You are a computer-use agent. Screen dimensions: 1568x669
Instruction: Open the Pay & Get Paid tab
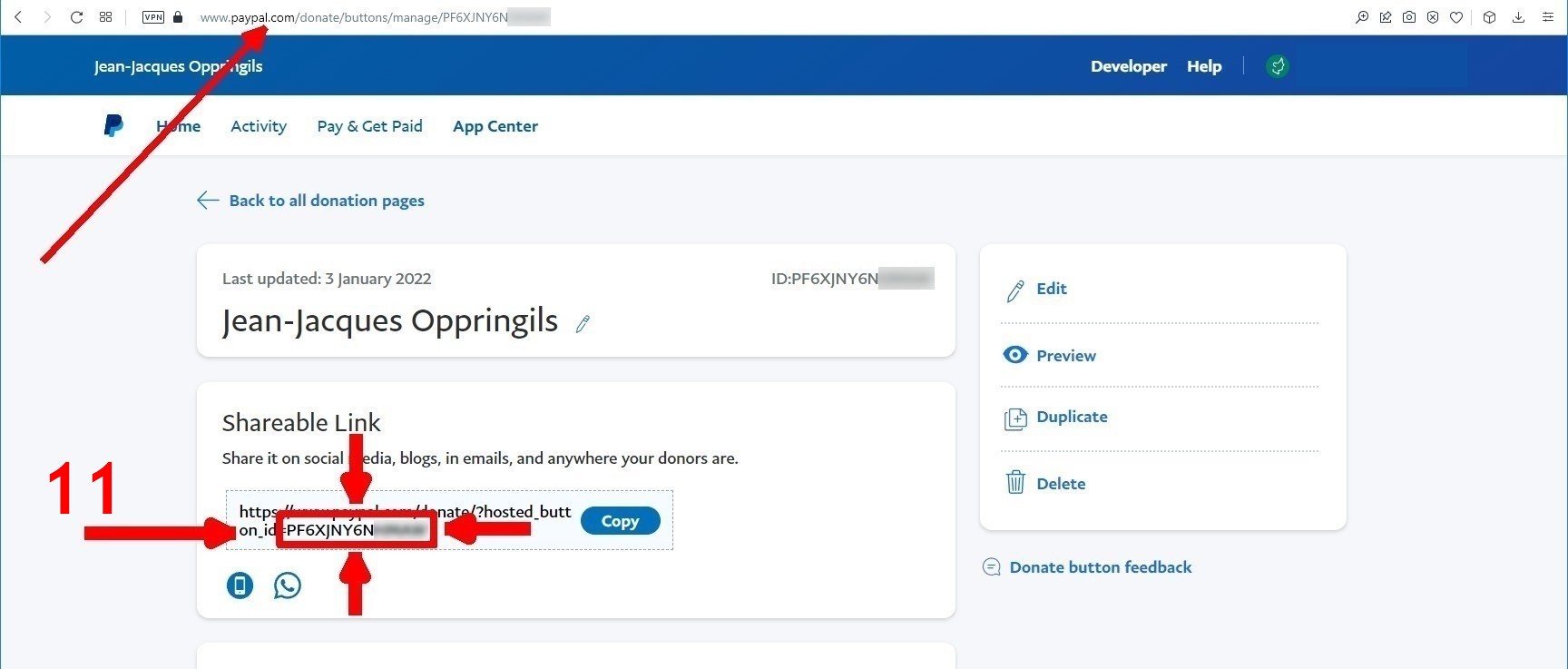[369, 126]
